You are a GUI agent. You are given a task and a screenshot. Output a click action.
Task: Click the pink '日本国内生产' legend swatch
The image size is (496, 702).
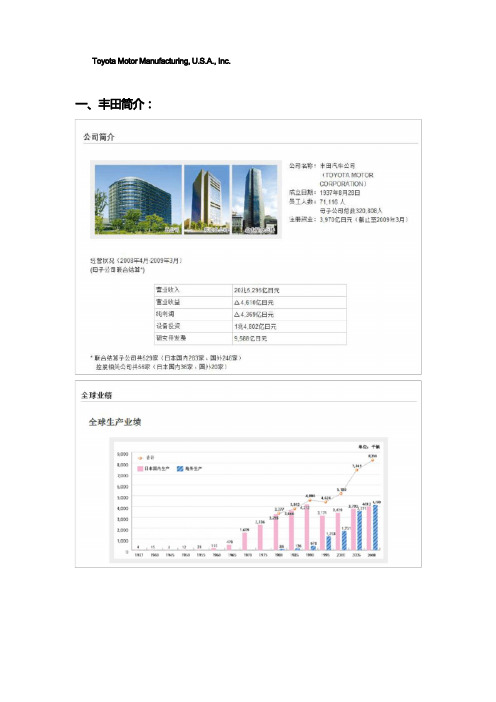pyautogui.click(x=140, y=469)
